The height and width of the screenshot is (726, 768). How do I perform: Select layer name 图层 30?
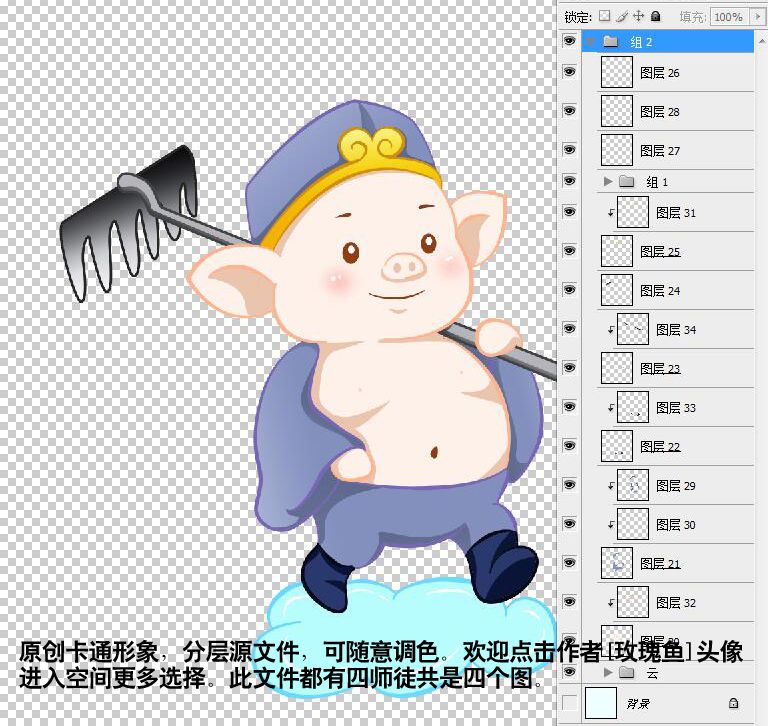(x=676, y=525)
